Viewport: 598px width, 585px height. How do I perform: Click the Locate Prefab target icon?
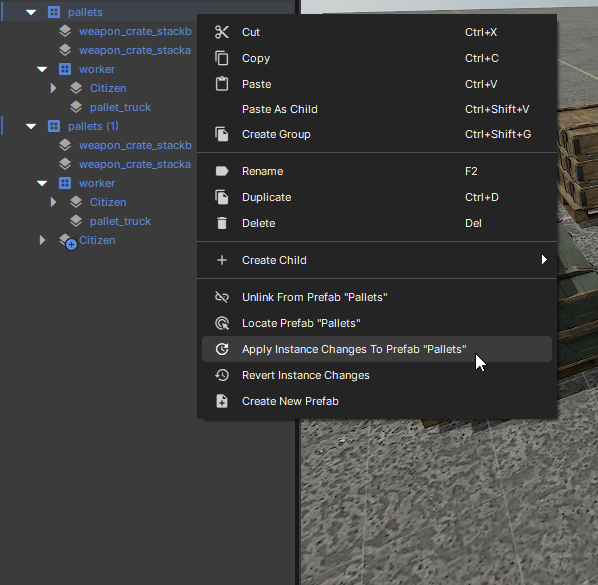point(222,323)
